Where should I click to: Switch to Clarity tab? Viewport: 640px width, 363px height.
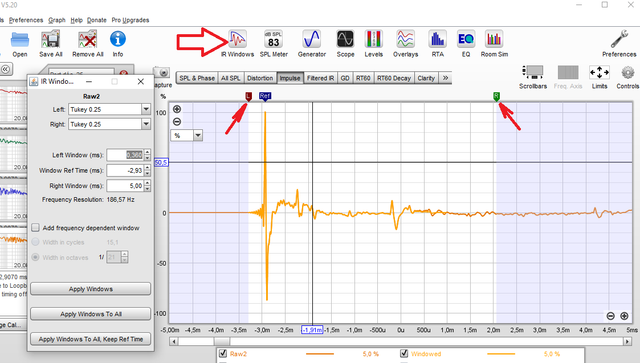[426, 78]
